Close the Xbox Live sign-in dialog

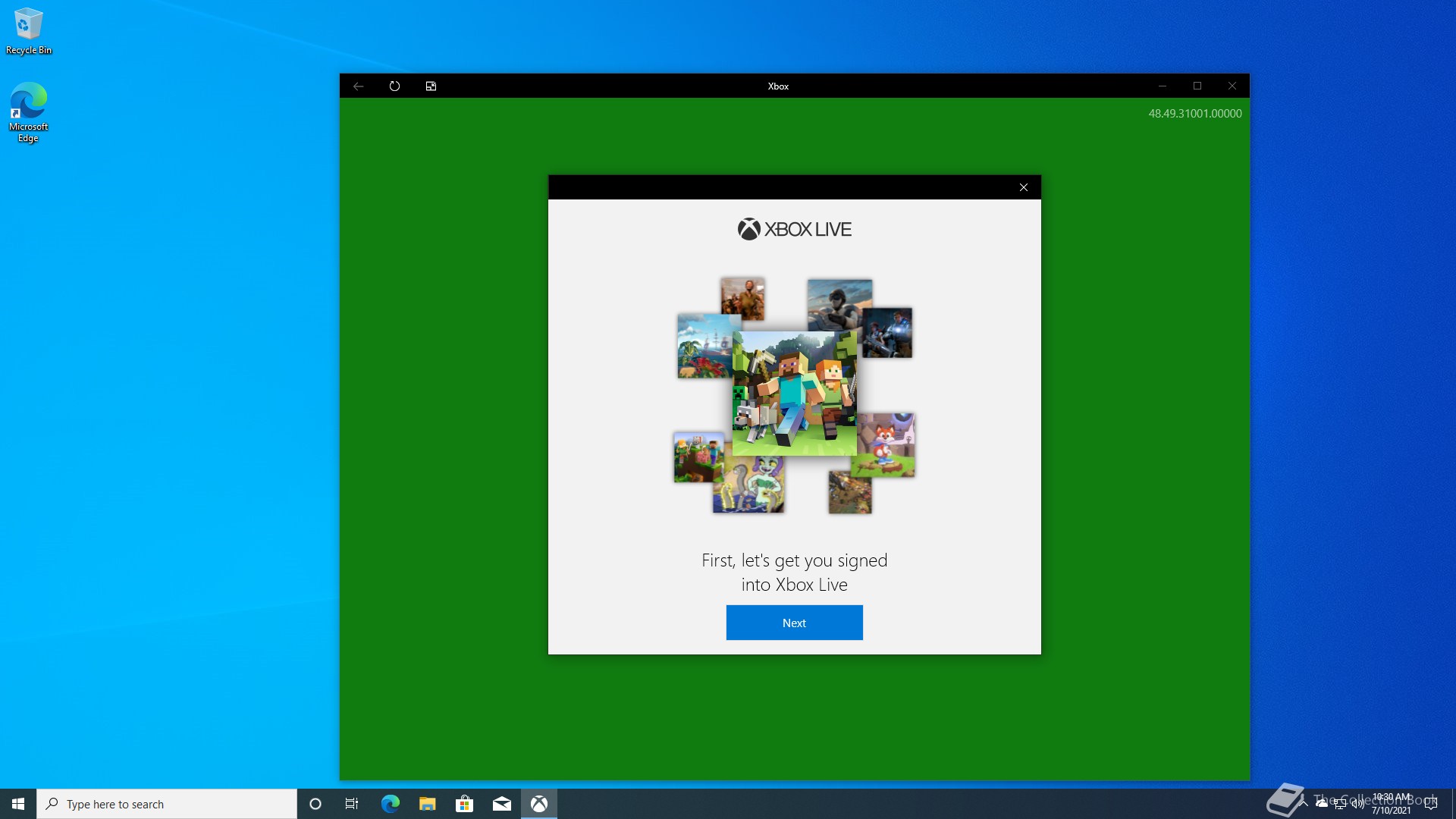pos(1024,187)
